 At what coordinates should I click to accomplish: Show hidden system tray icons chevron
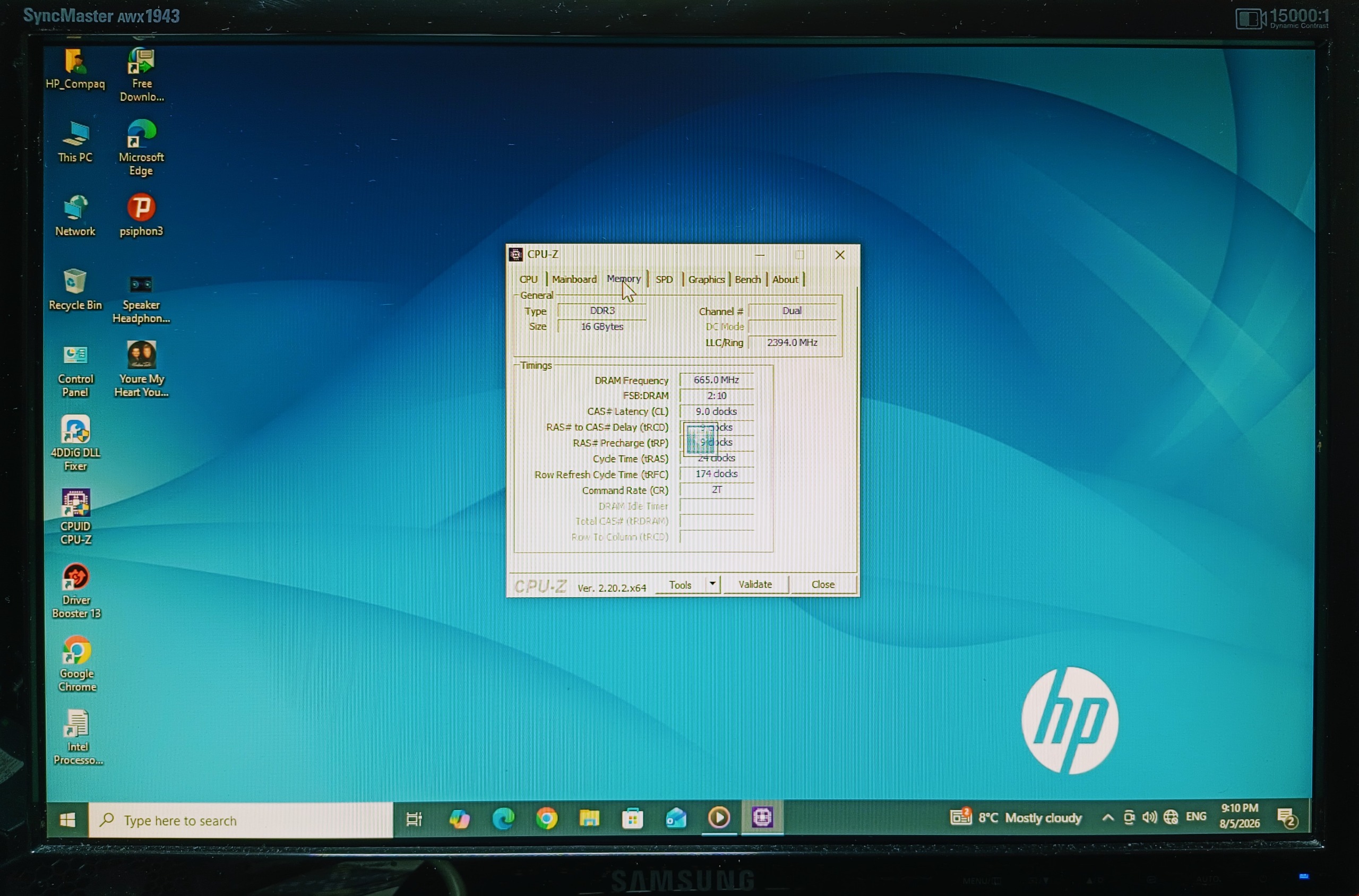(1107, 817)
